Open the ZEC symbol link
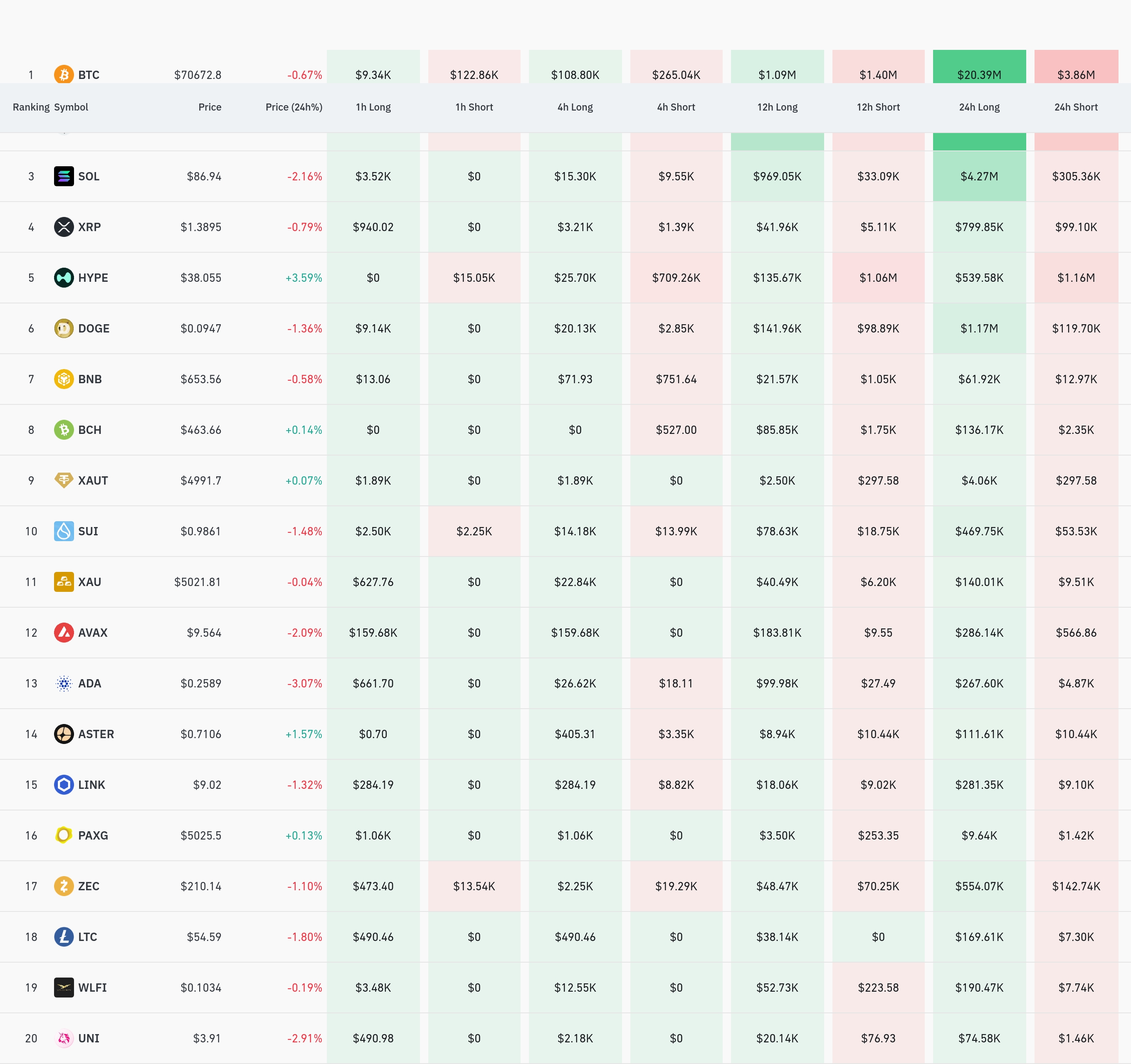This screenshot has height=1064, width=1131. point(89,886)
